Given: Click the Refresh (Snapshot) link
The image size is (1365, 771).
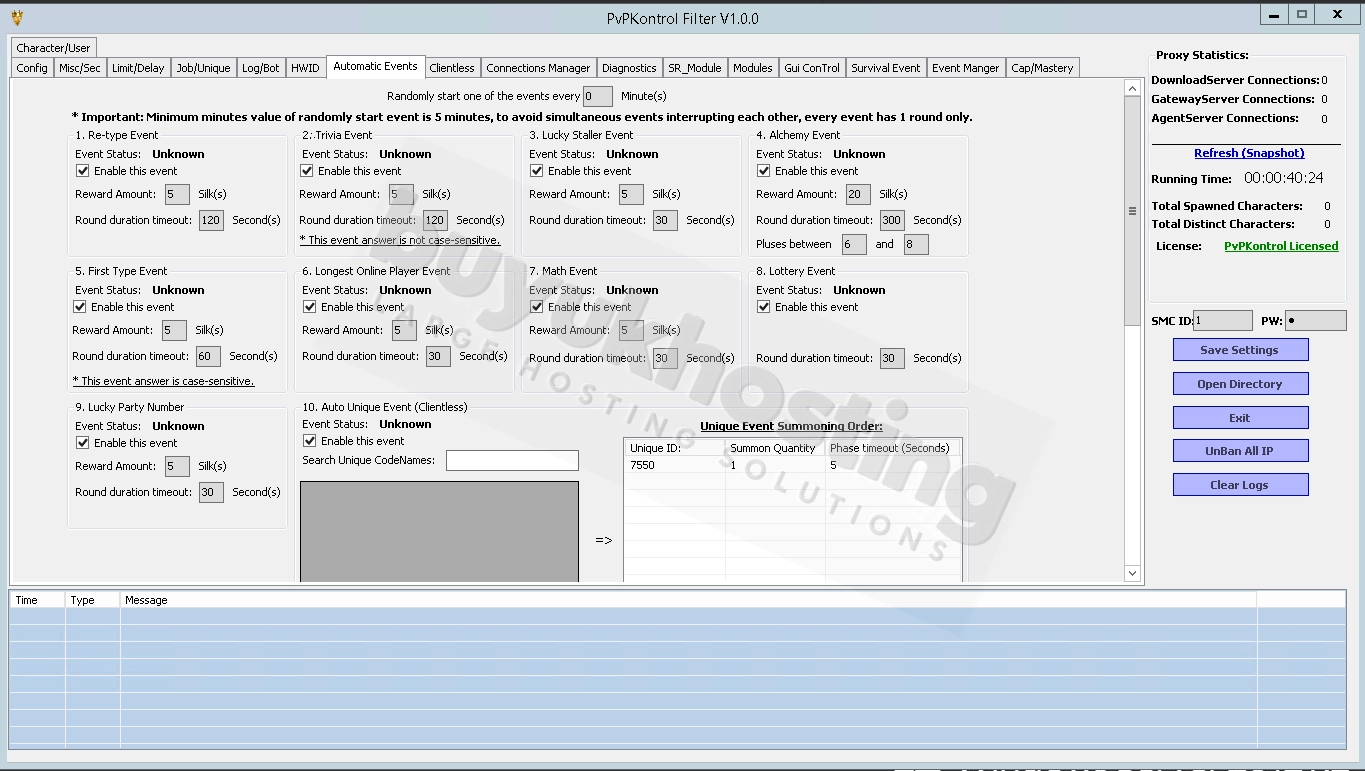Looking at the screenshot, I should point(1249,153).
